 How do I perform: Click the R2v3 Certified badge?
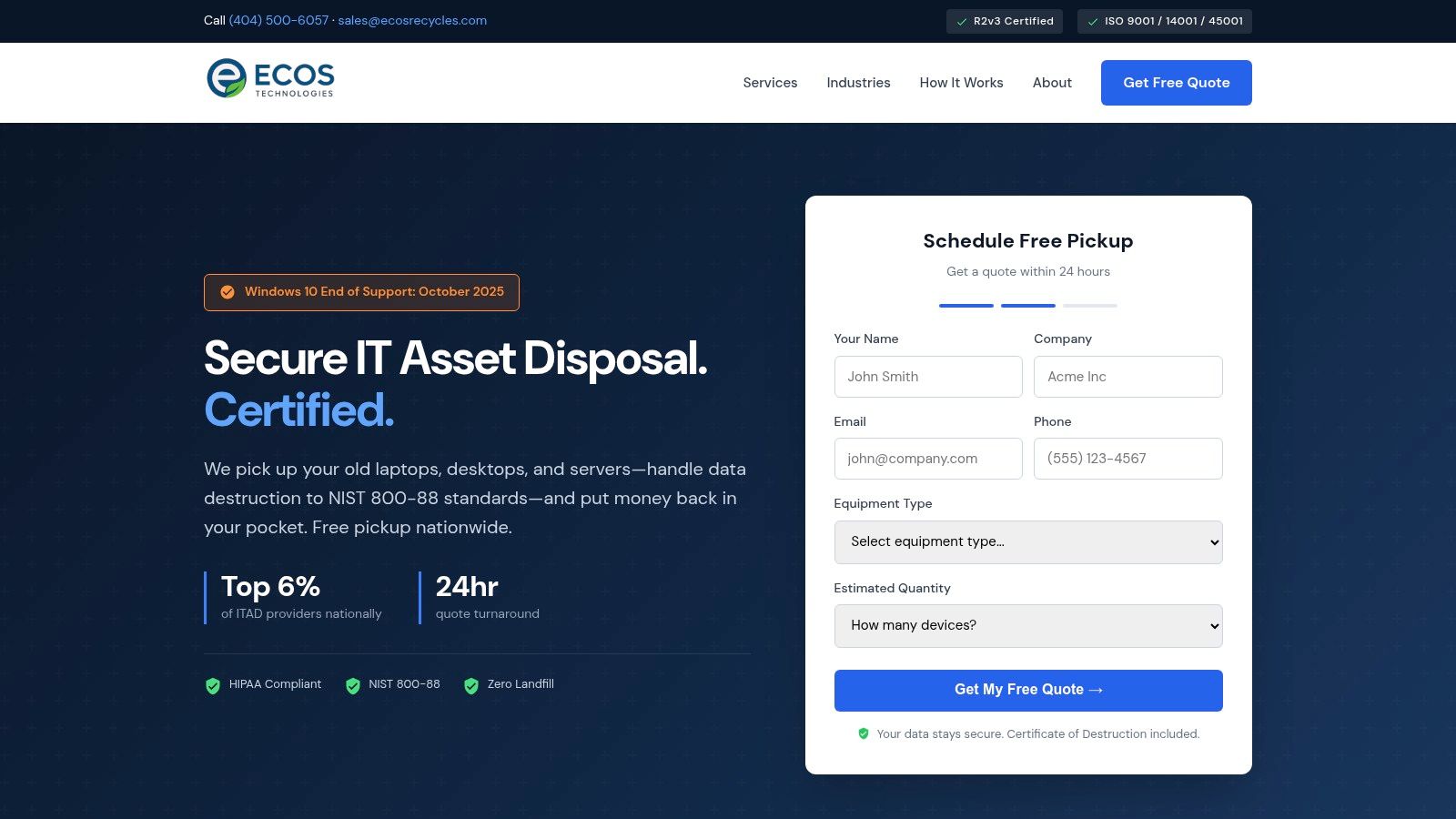(1005, 21)
